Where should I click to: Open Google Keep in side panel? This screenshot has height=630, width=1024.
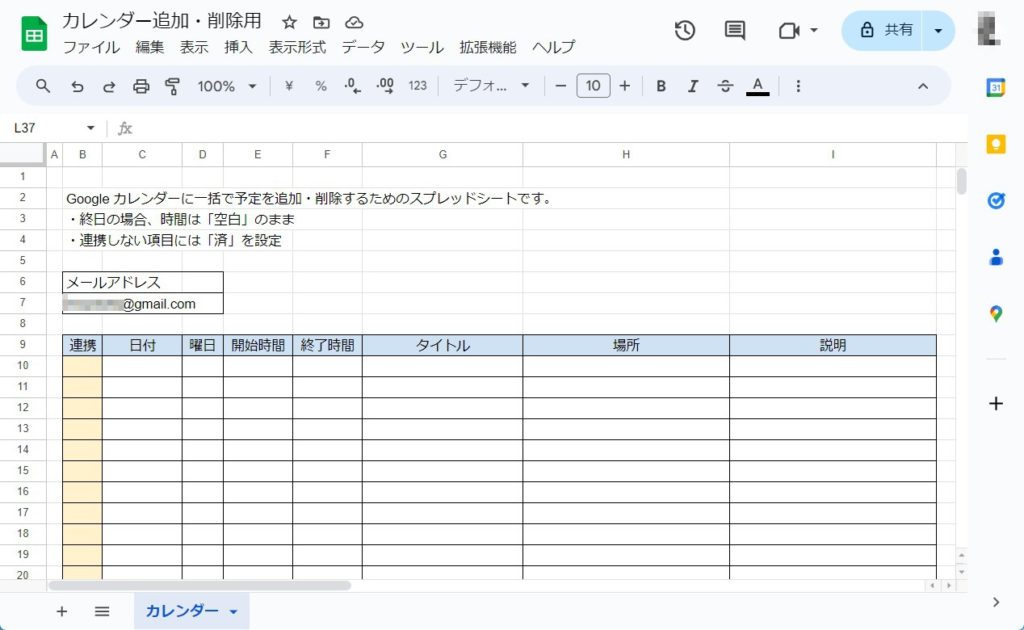coord(996,144)
